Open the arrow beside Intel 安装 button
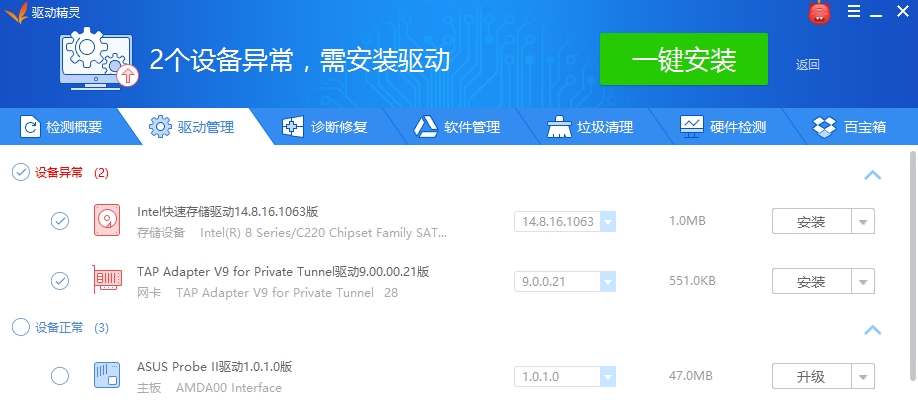 tap(863, 221)
